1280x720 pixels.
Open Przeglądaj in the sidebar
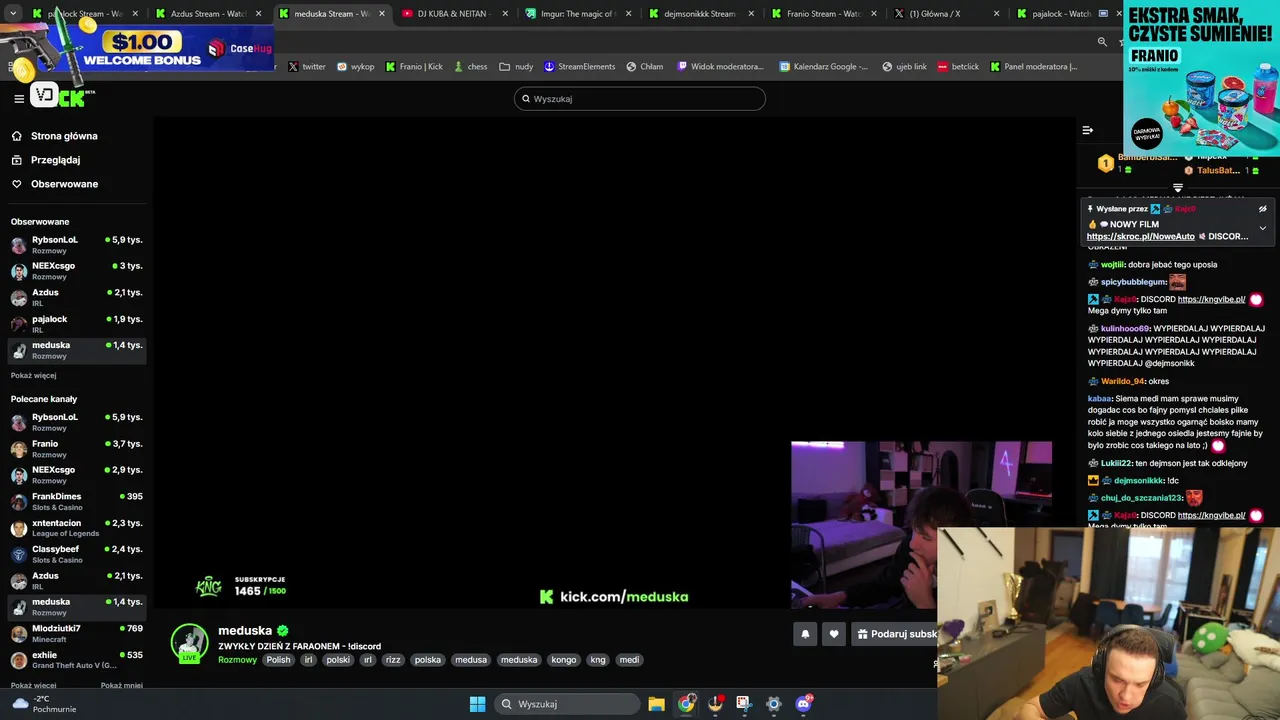tap(55, 160)
